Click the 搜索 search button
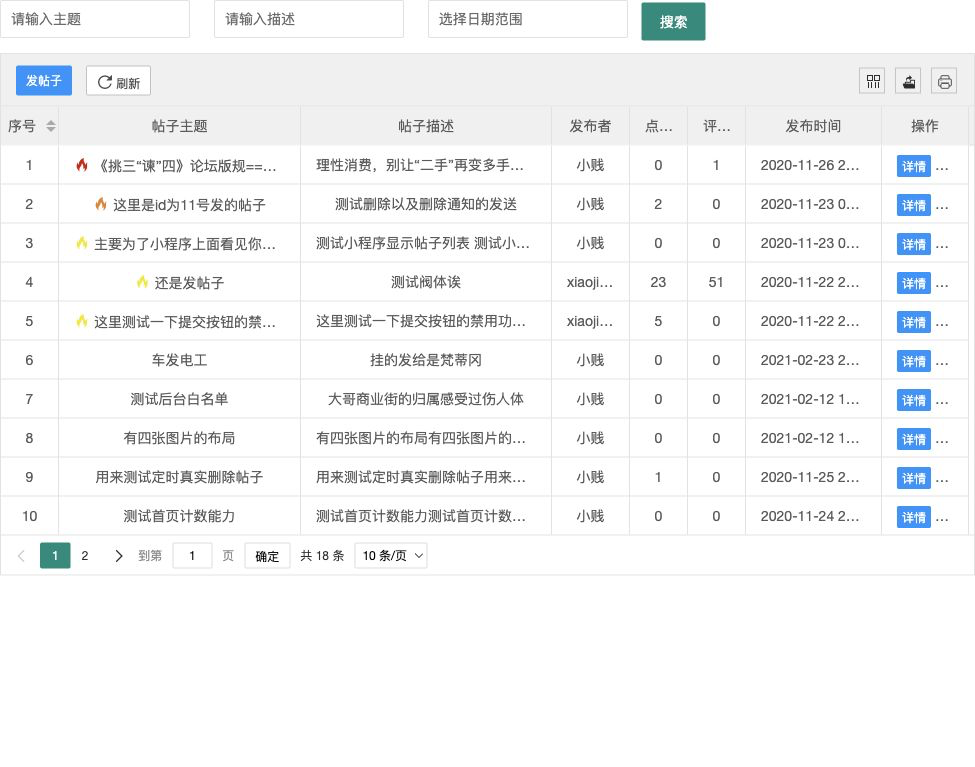 click(x=673, y=22)
